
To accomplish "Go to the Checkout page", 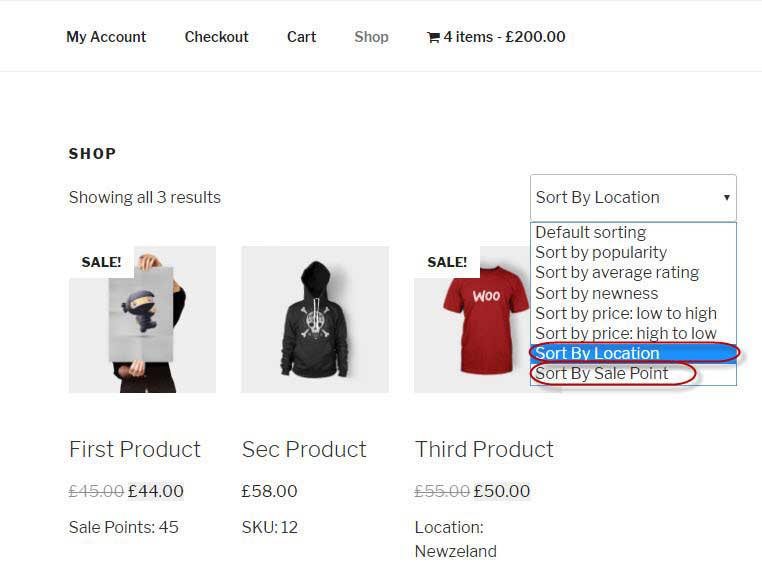I will pos(216,37).
